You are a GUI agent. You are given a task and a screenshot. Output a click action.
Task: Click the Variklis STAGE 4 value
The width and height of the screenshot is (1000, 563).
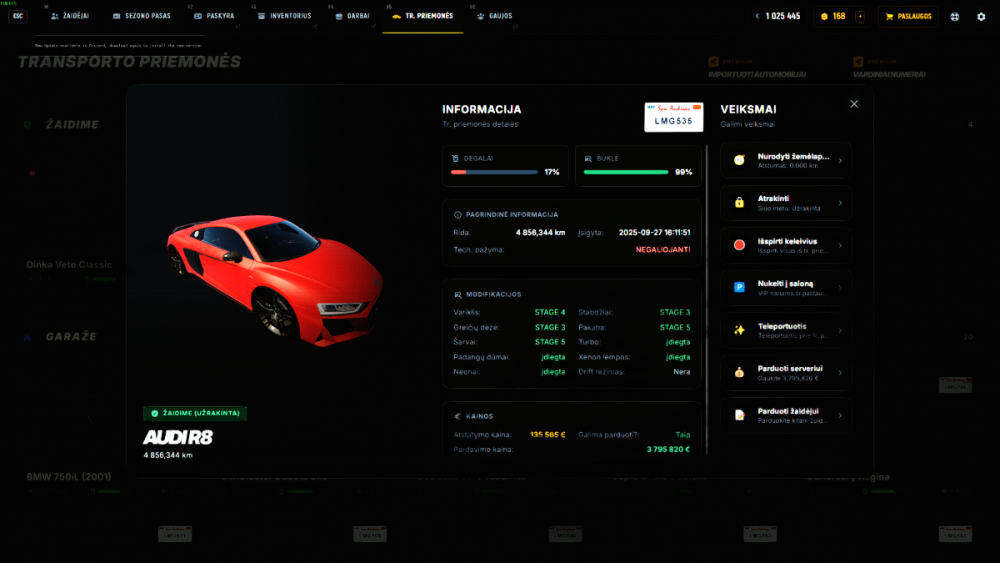click(x=550, y=312)
